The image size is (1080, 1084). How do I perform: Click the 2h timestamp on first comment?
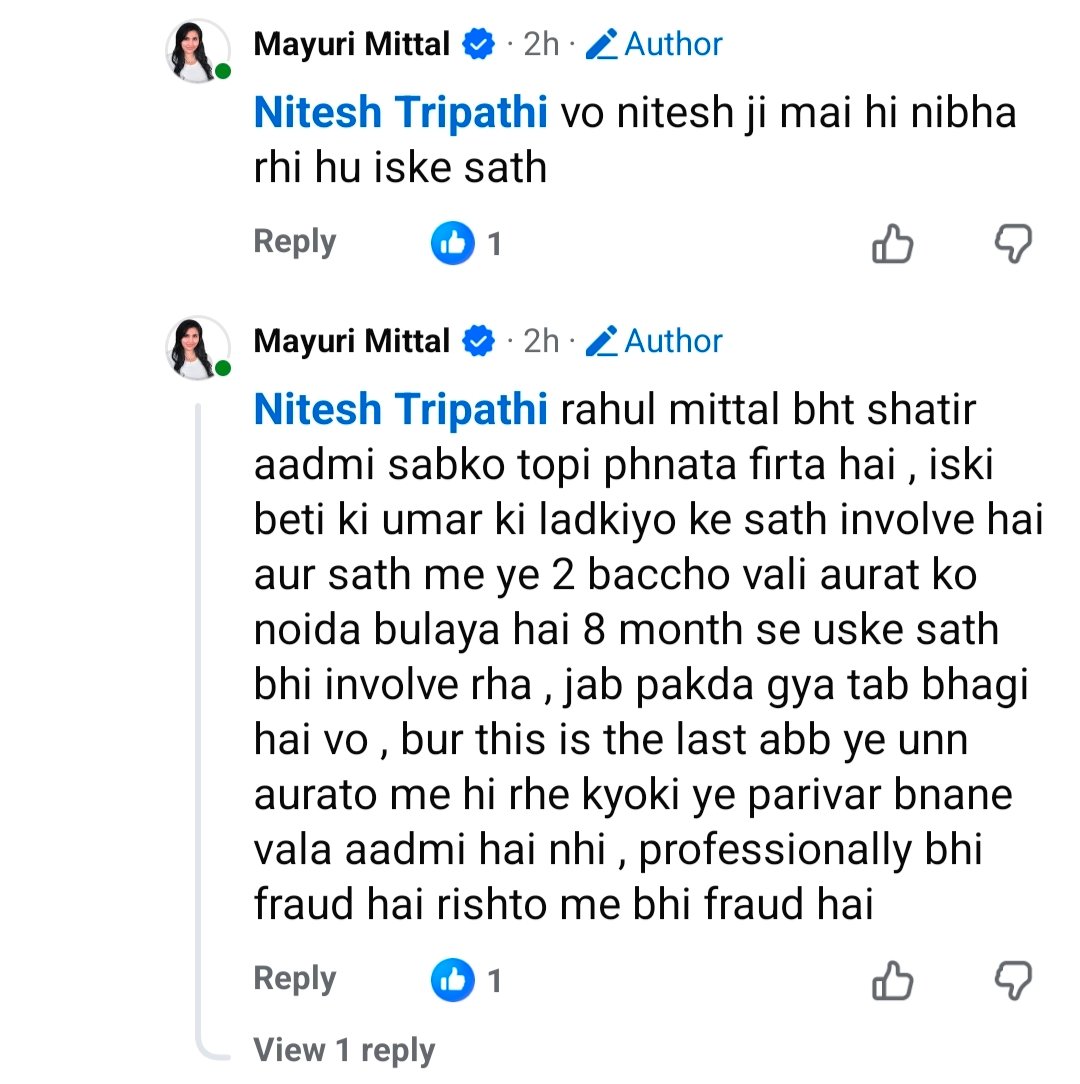pos(541,44)
